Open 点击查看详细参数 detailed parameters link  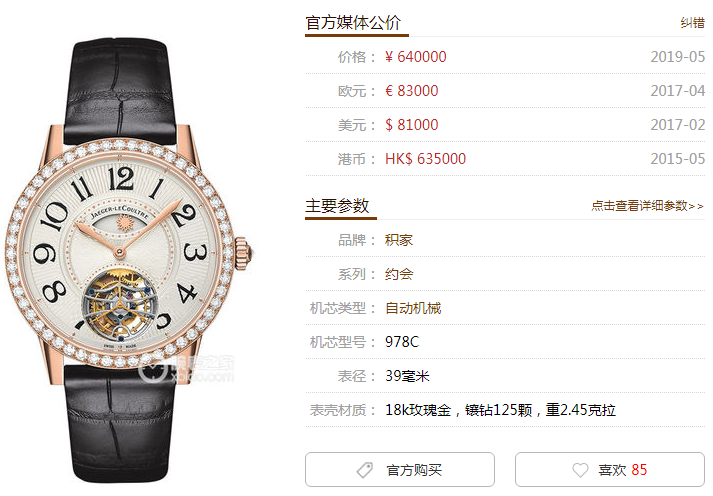pyautogui.click(x=648, y=206)
